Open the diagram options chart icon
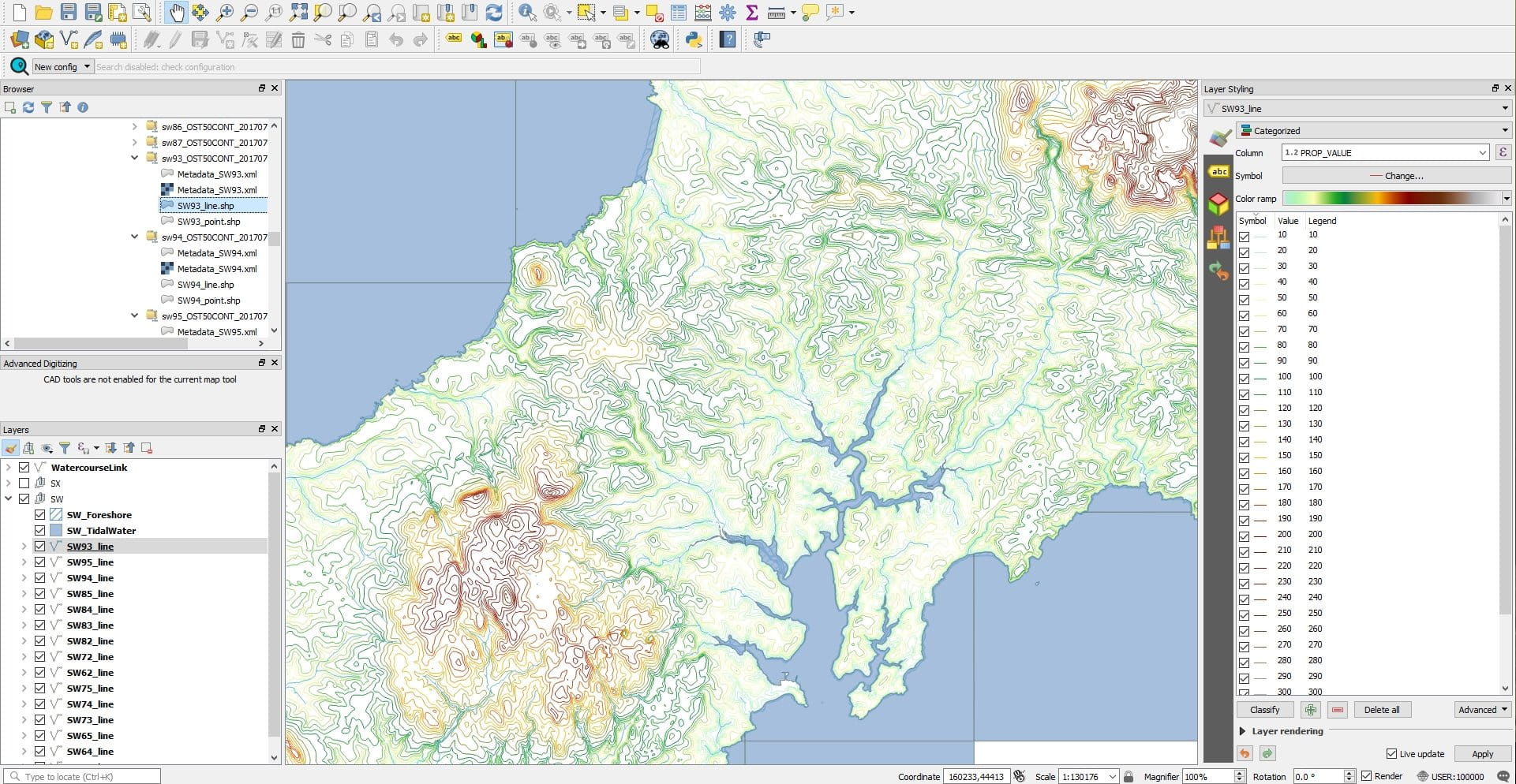1516x784 pixels. click(478, 39)
